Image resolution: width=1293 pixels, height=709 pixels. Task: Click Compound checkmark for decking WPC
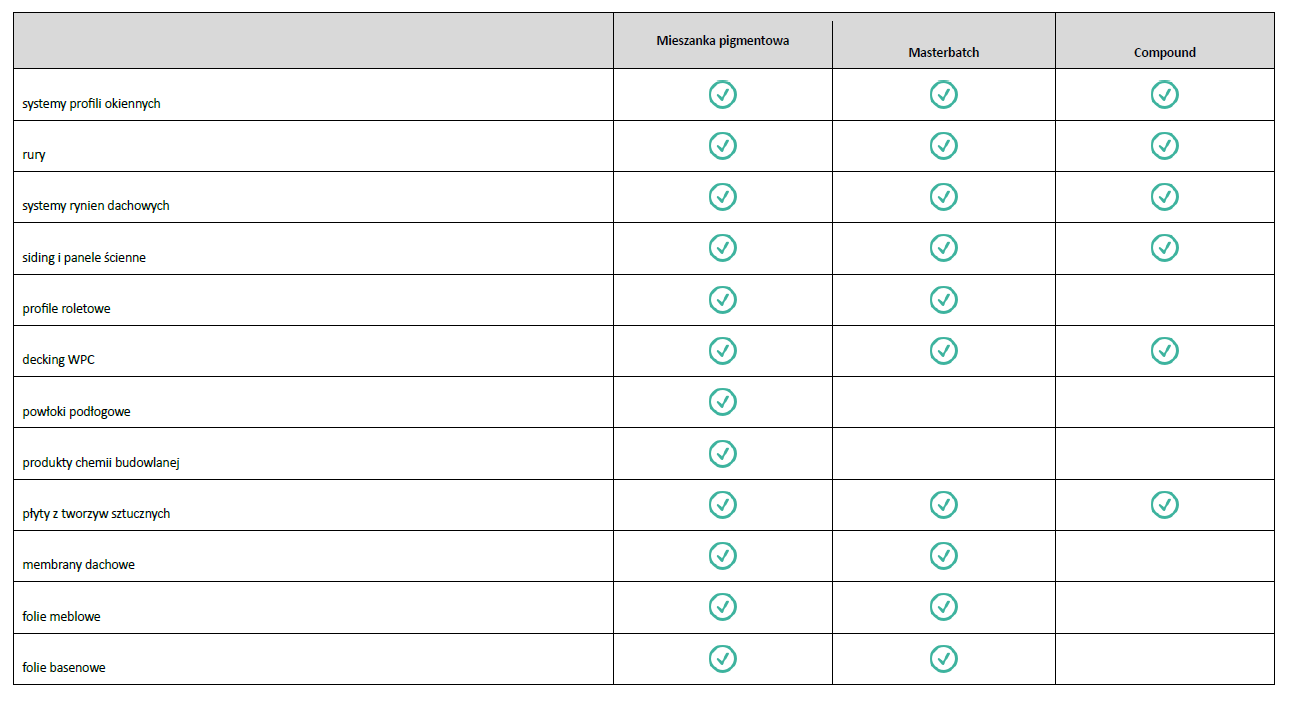pyautogui.click(x=1164, y=351)
